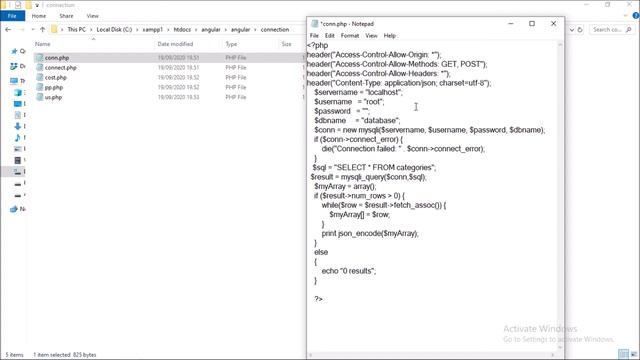This screenshot has height=360, width=640.
Task: Select the us.php file name
Action: 53,97
